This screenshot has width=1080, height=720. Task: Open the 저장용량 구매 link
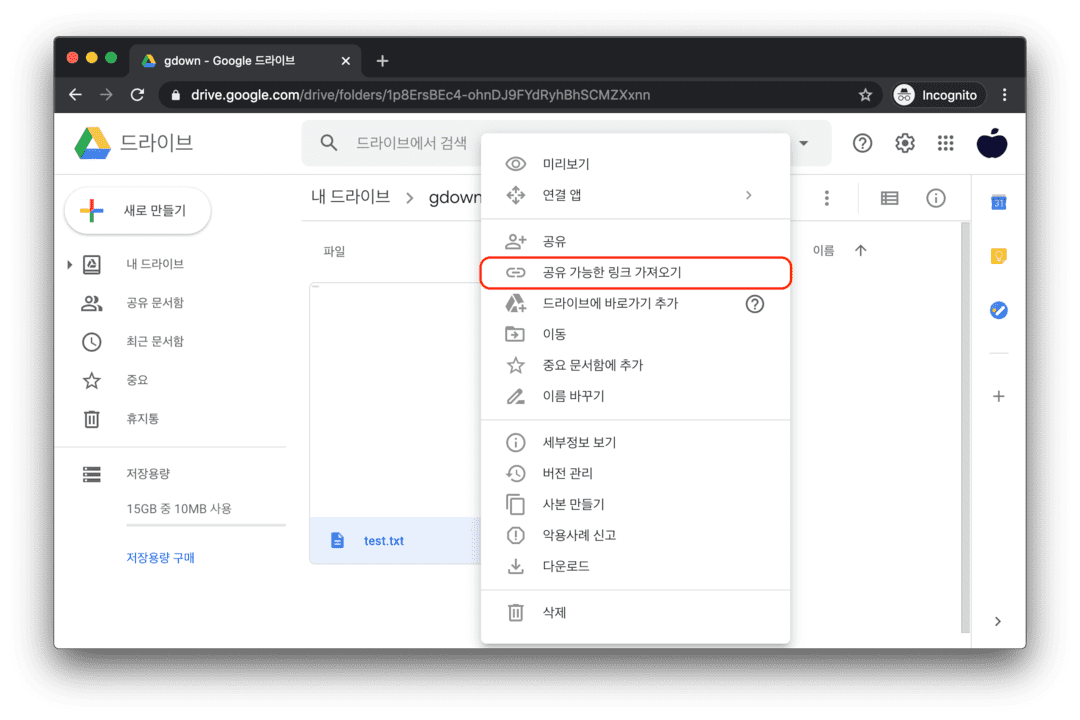click(x=160, y=558)
